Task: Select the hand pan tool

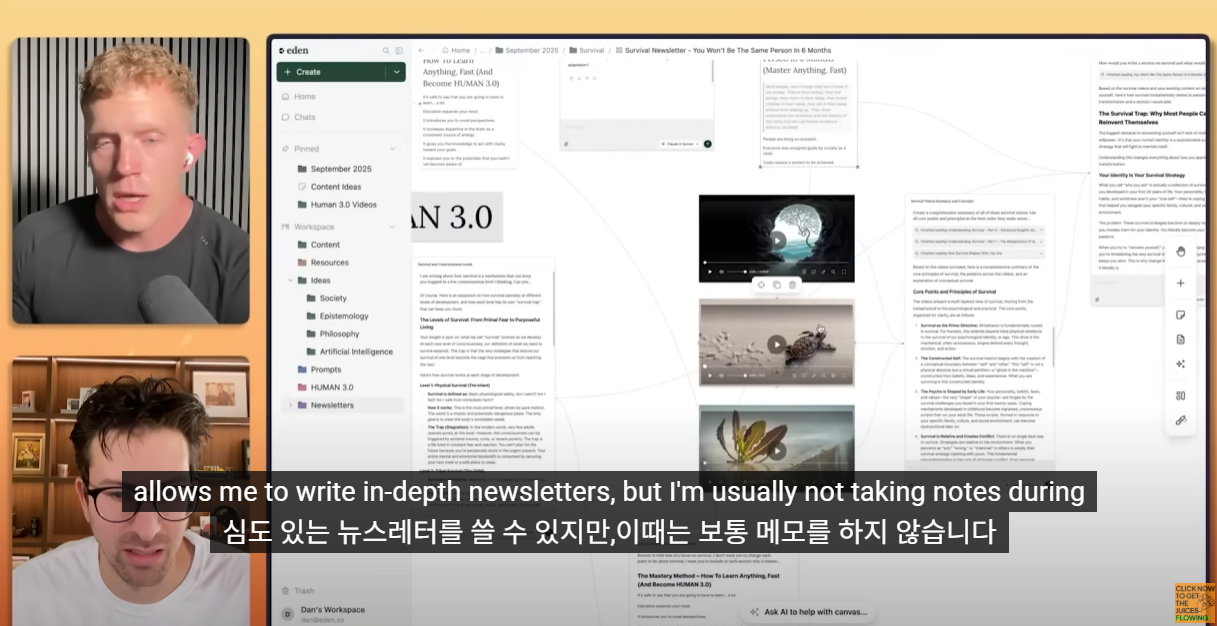Action: pyautogui.click(x=1180, y=251)
